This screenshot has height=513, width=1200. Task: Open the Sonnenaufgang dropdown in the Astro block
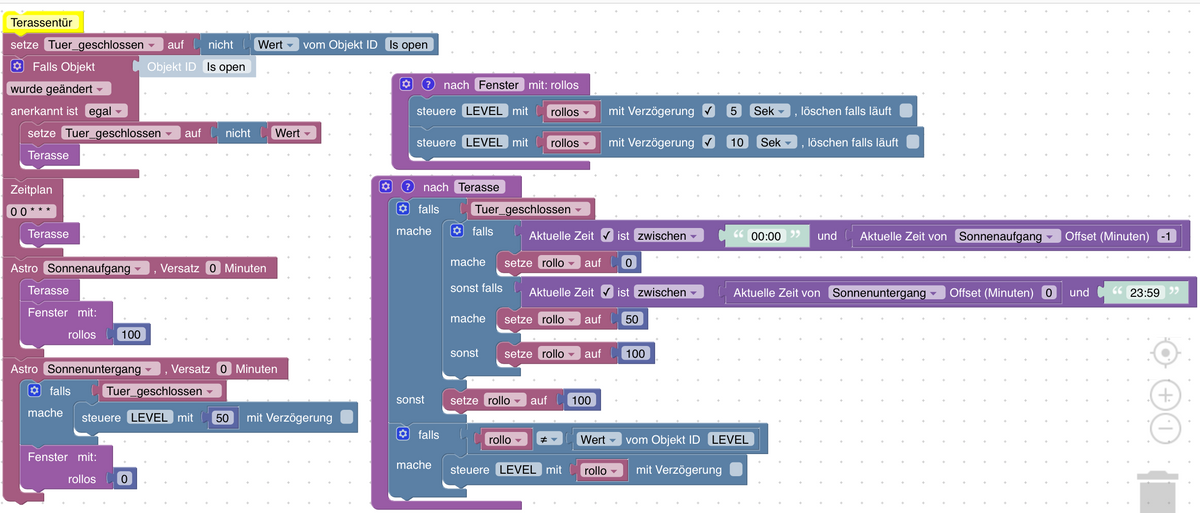pos(96,268)
